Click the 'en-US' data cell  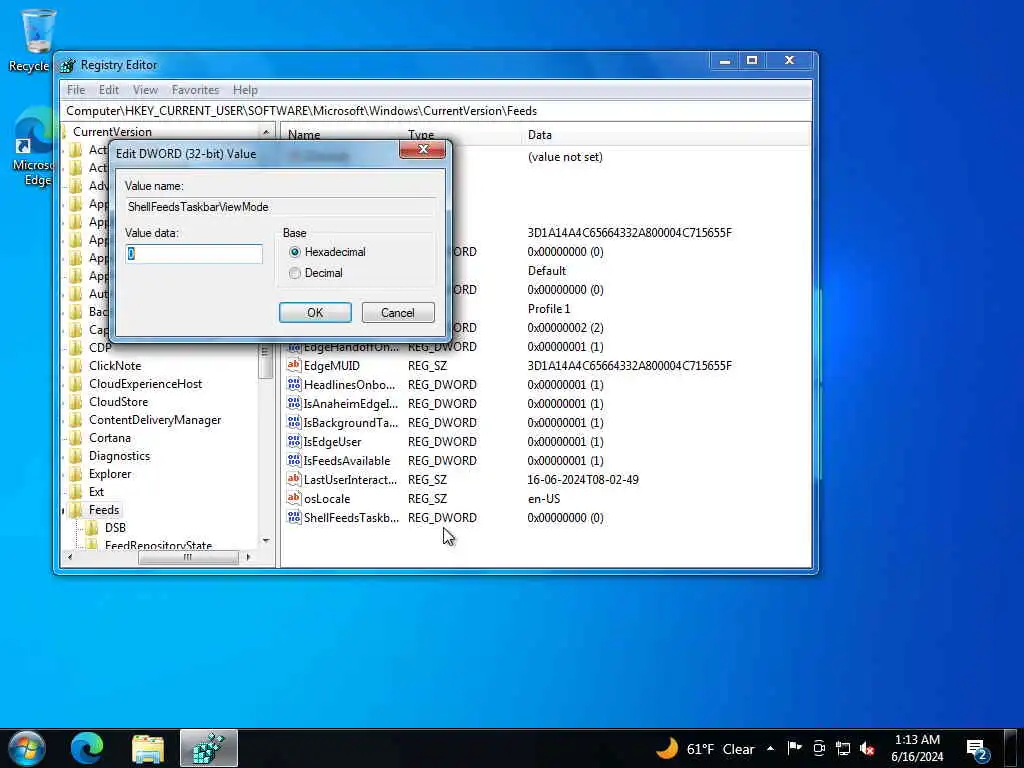click(543, 499)
